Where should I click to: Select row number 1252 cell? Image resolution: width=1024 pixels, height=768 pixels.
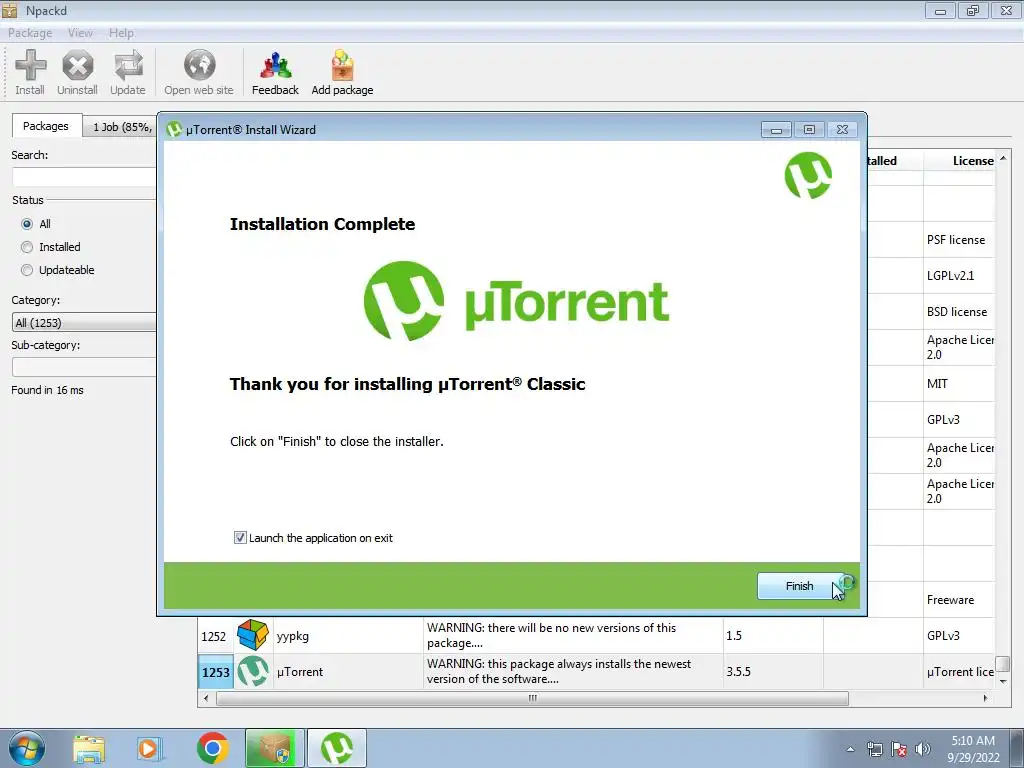tap(216, 636)
